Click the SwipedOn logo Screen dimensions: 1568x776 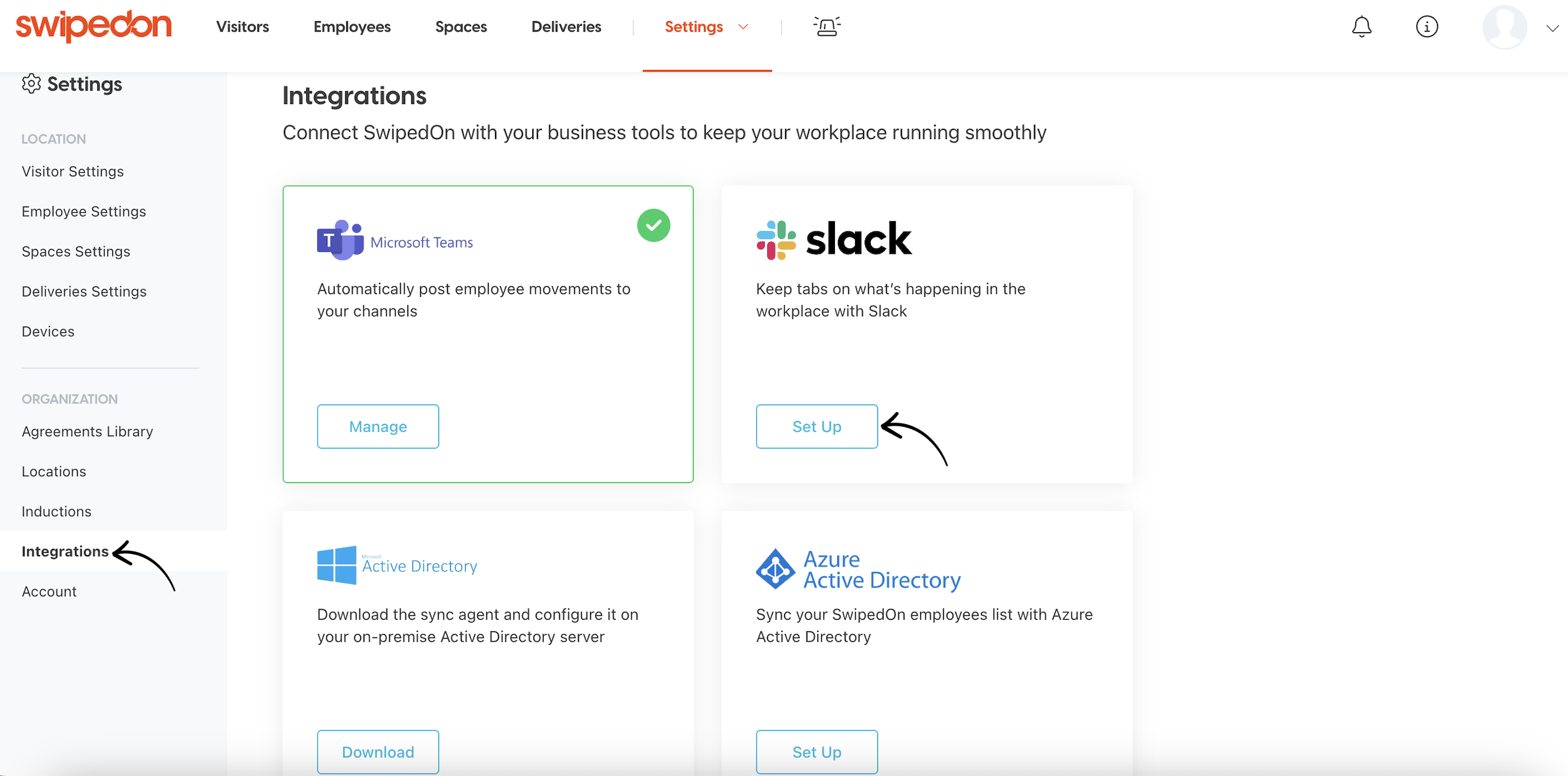[x=94, y=26]
